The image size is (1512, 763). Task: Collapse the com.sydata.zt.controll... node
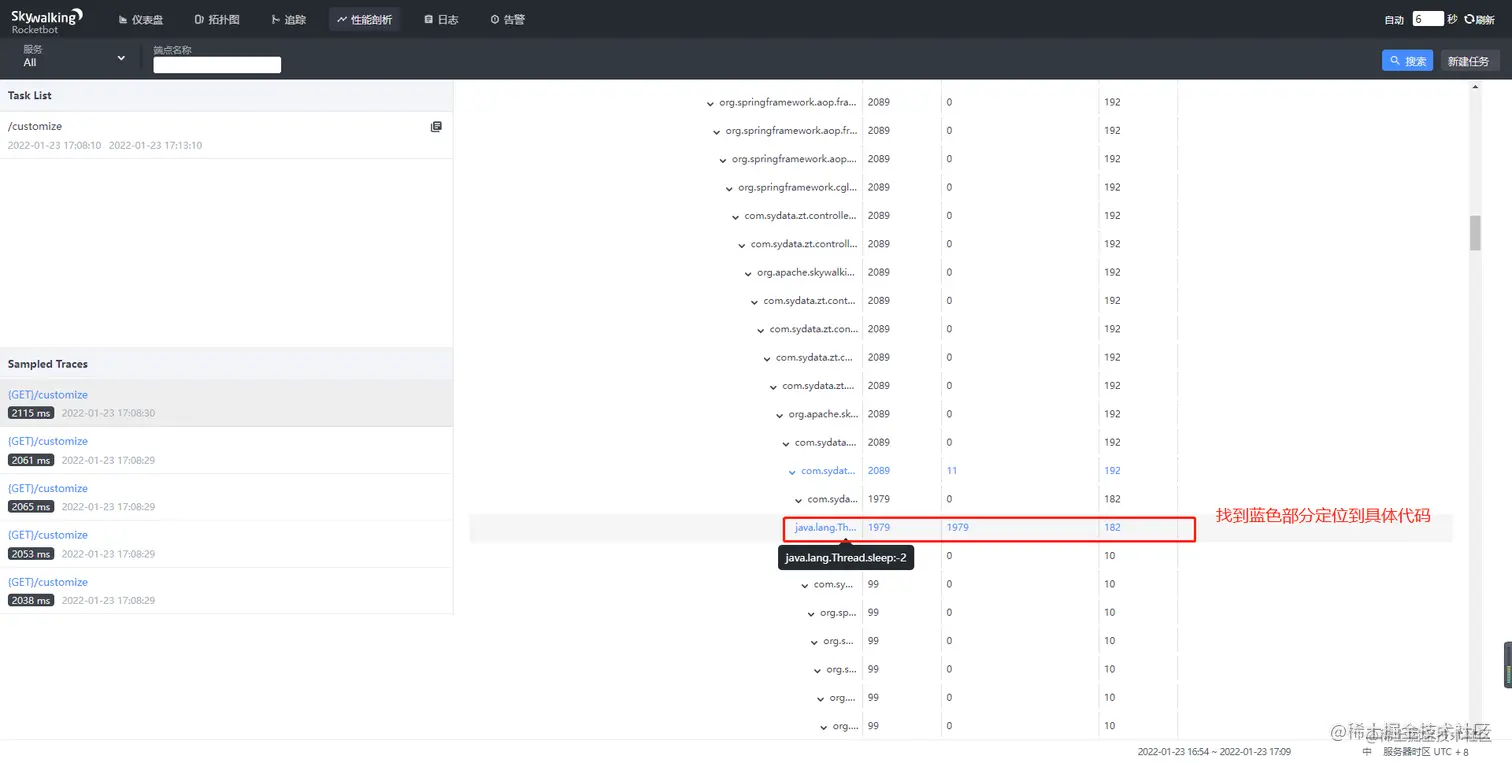[741, 245]
